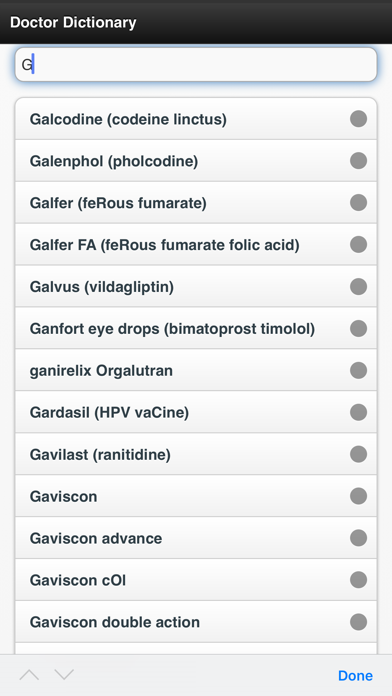This screenshot has width=392, height=696.
Task: Tap the grey dot beside Gaviscon double action
Action: [x=358, y=621]
